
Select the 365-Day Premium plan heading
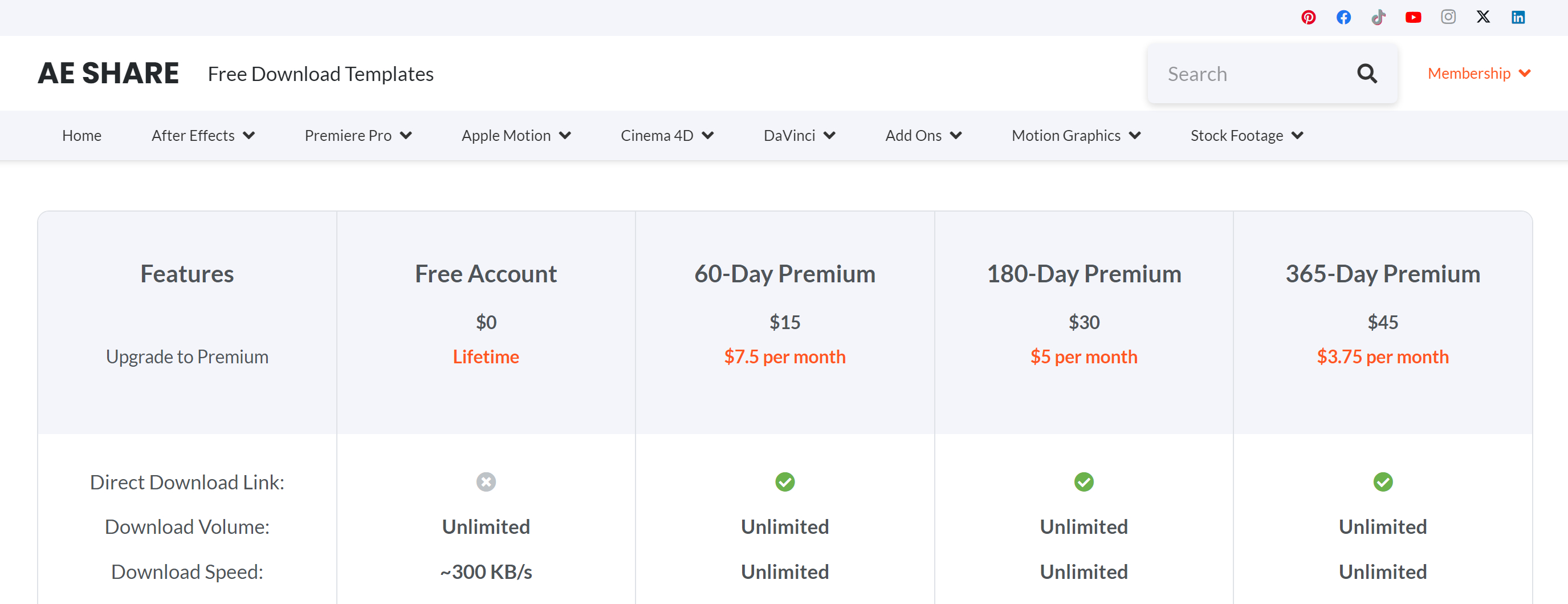pos(1382,273)
